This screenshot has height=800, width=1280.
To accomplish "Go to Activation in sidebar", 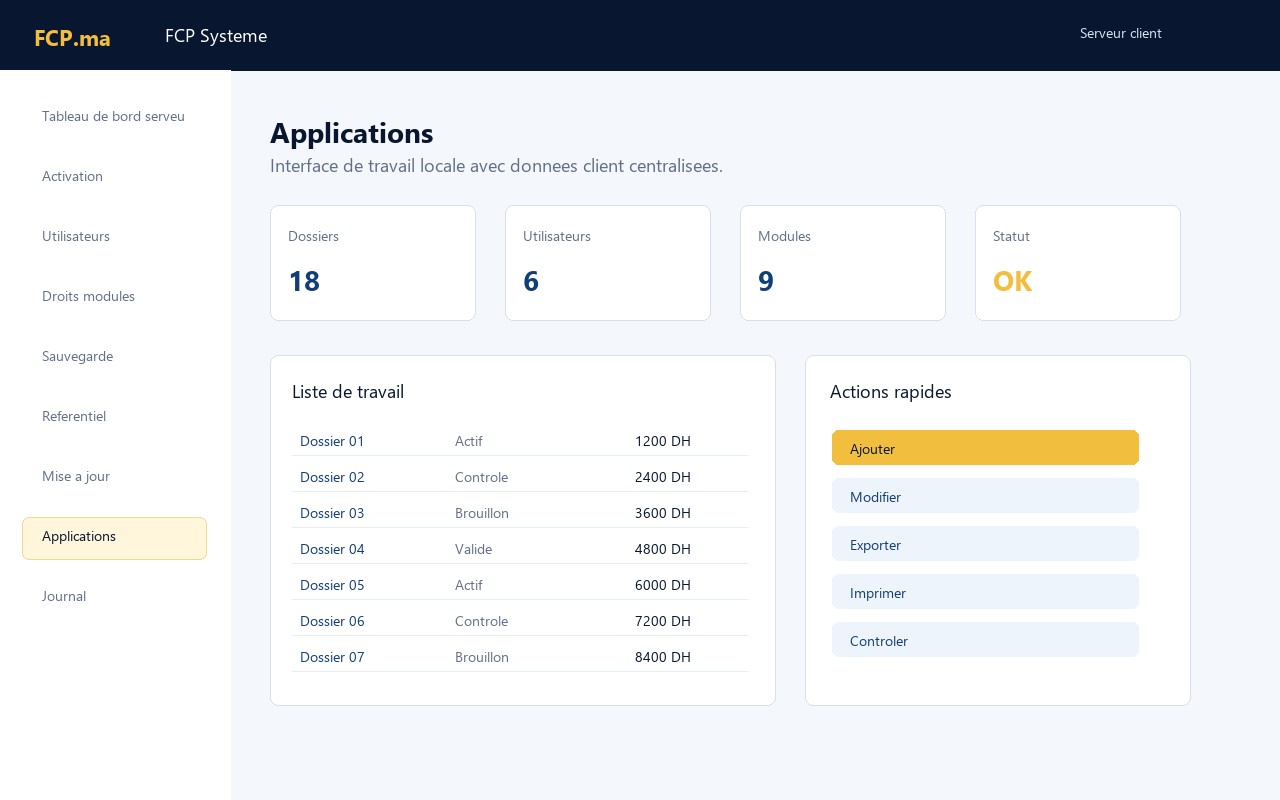I will click(x=114, y=177).
